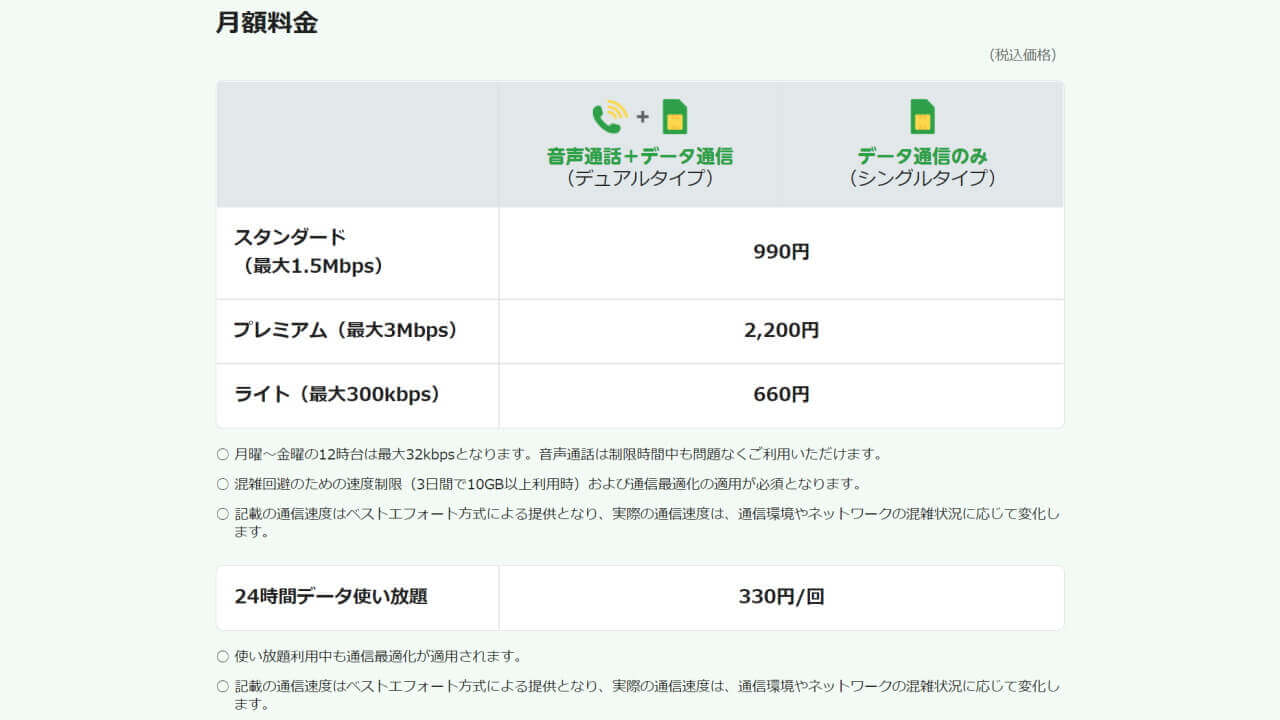The width and height of the screenshot is (1280, 720).
Task: Click the 2,200円 price cell
Action: tap(781, 330)
